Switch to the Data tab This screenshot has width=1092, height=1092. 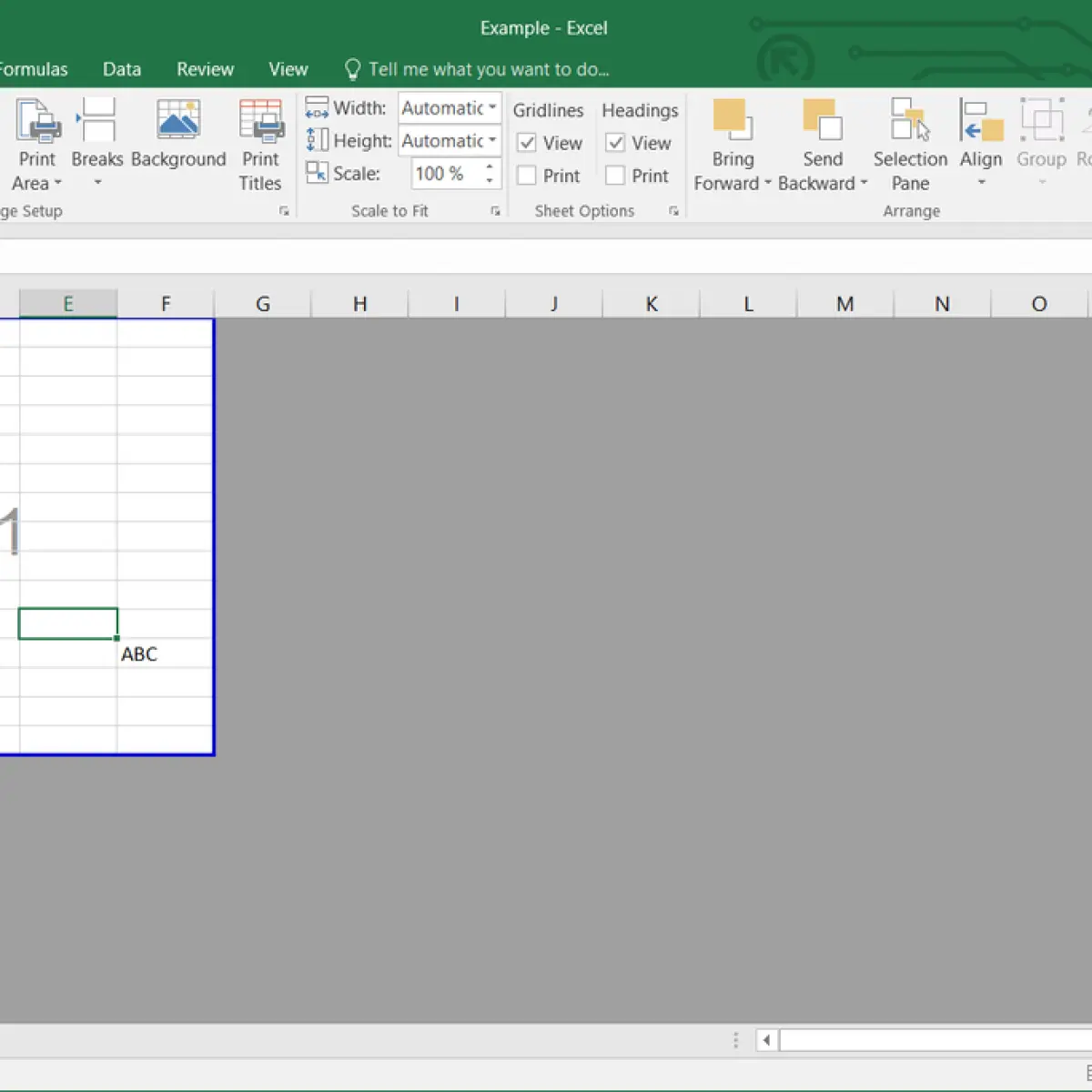click(x=122, y=69)
